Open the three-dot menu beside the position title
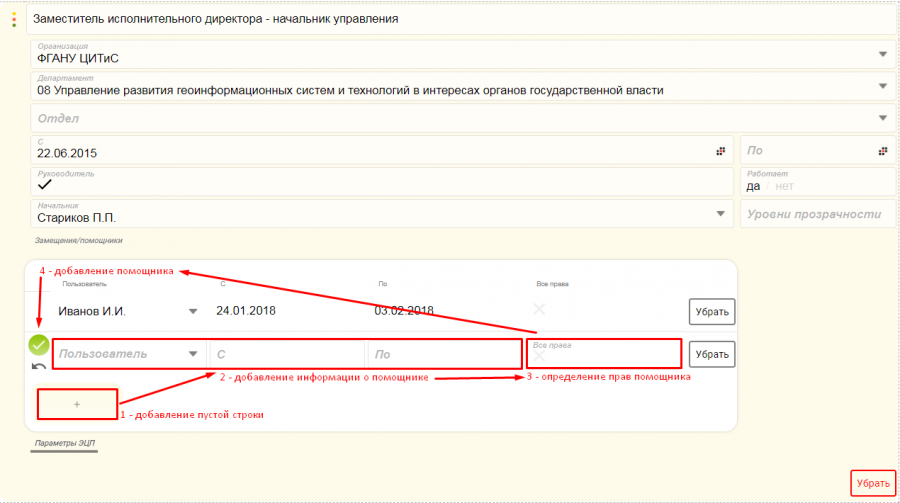The height and width of the screenshot is (503, 900). 14,18
